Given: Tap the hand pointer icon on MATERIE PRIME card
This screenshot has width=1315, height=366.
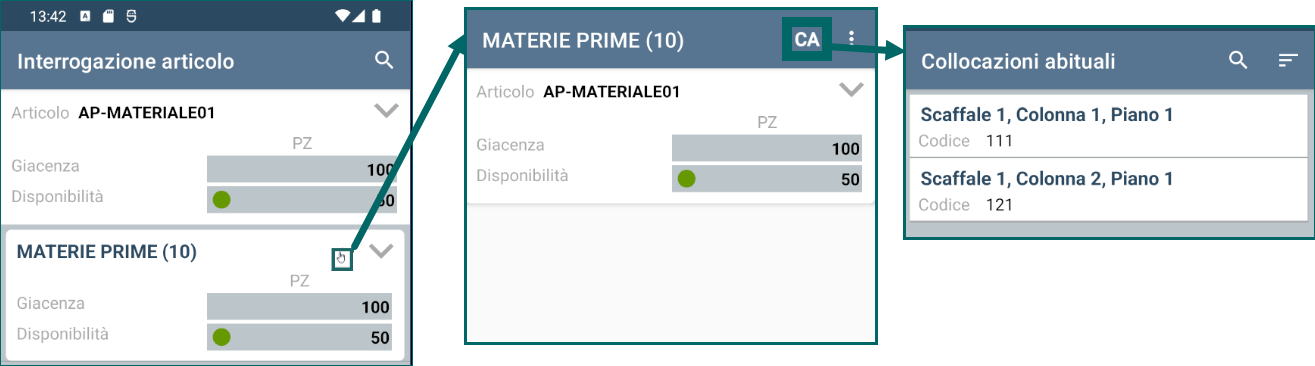Looking at the screenshot, I should 341,259.
